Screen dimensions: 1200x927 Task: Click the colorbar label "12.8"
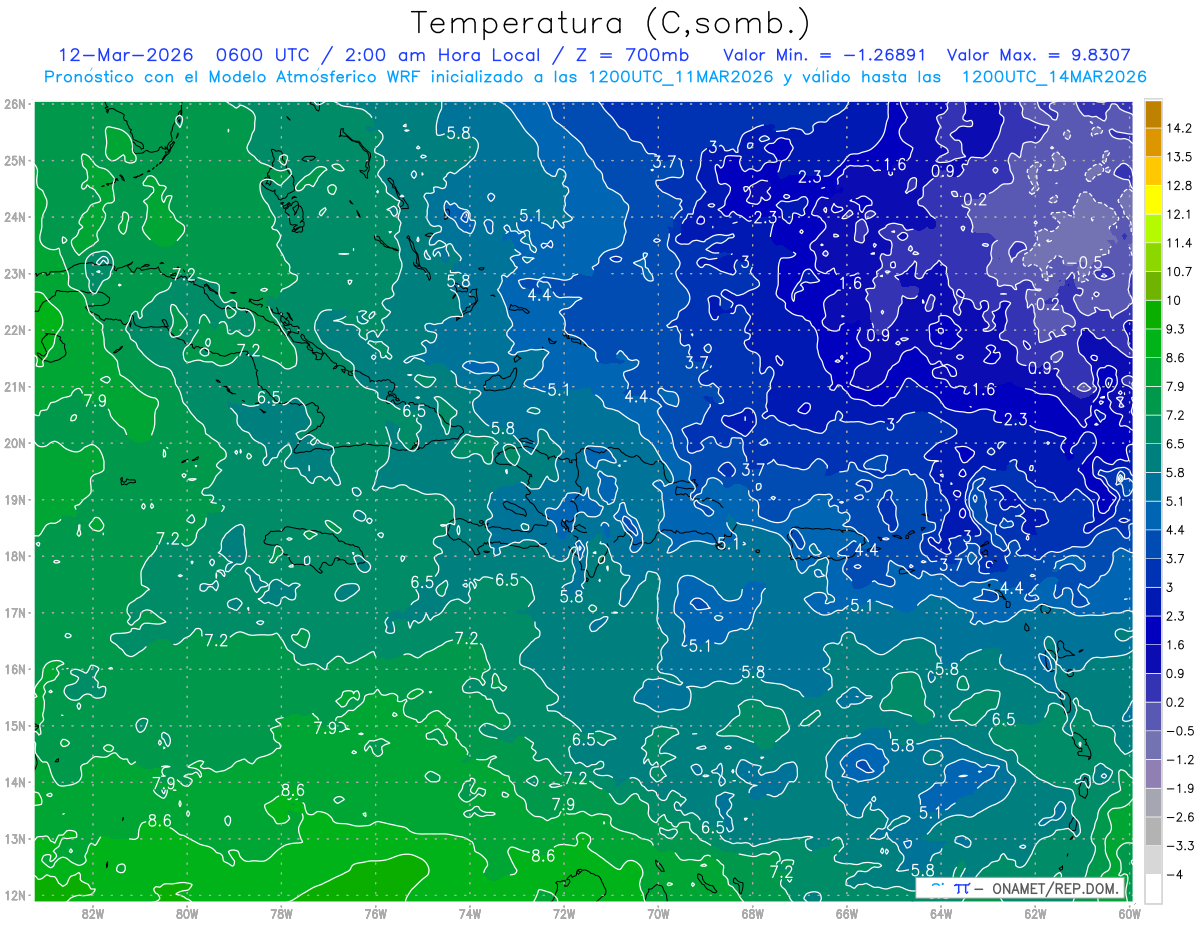(x=1181, y=186)
